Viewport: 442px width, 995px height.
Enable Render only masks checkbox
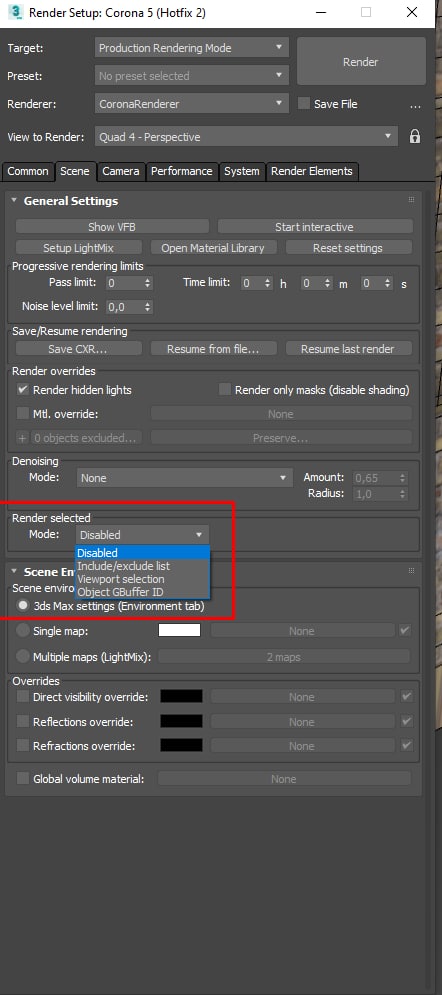[224, 390]
